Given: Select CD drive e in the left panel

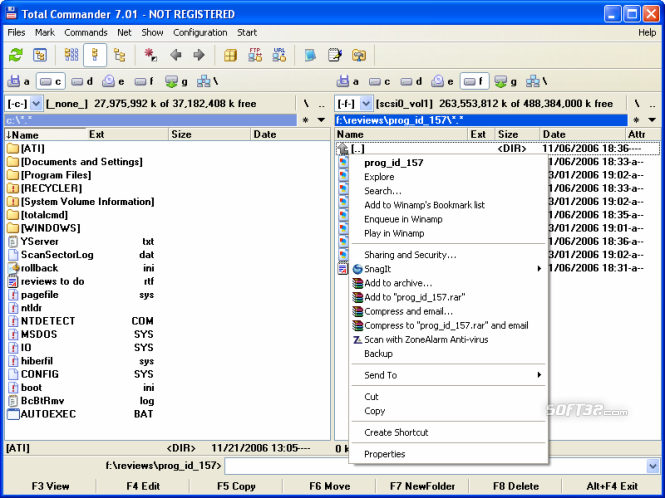Looking at the screenshot, I should click(114, 81).
